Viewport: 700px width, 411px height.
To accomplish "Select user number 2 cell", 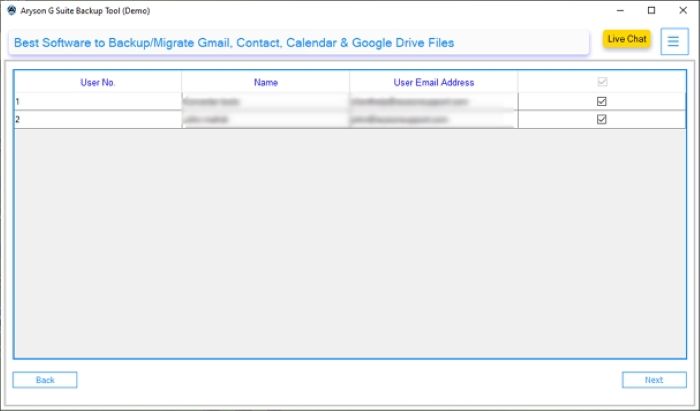I will [x=98, y=119].
